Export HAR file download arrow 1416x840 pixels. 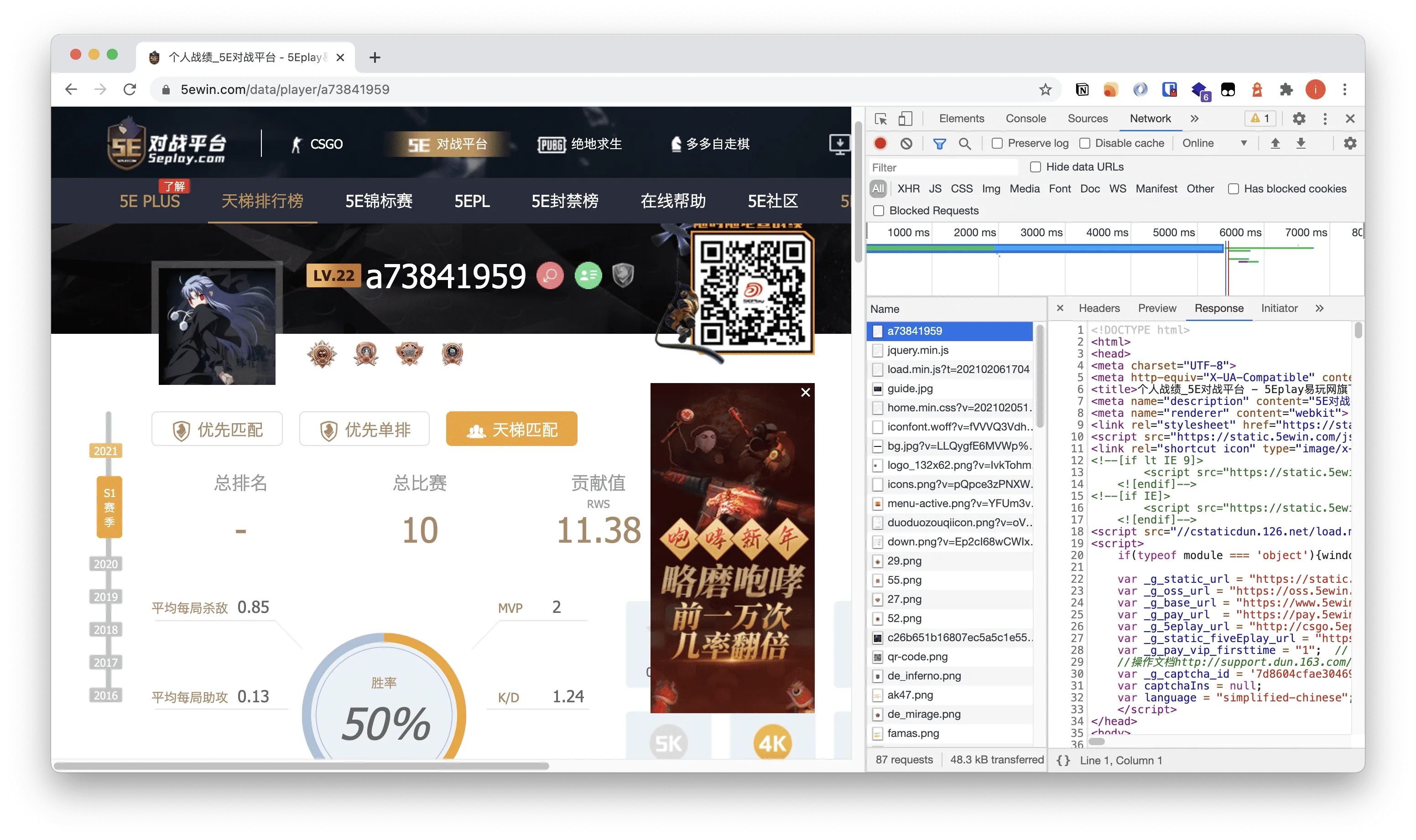tap(1301, 143)
